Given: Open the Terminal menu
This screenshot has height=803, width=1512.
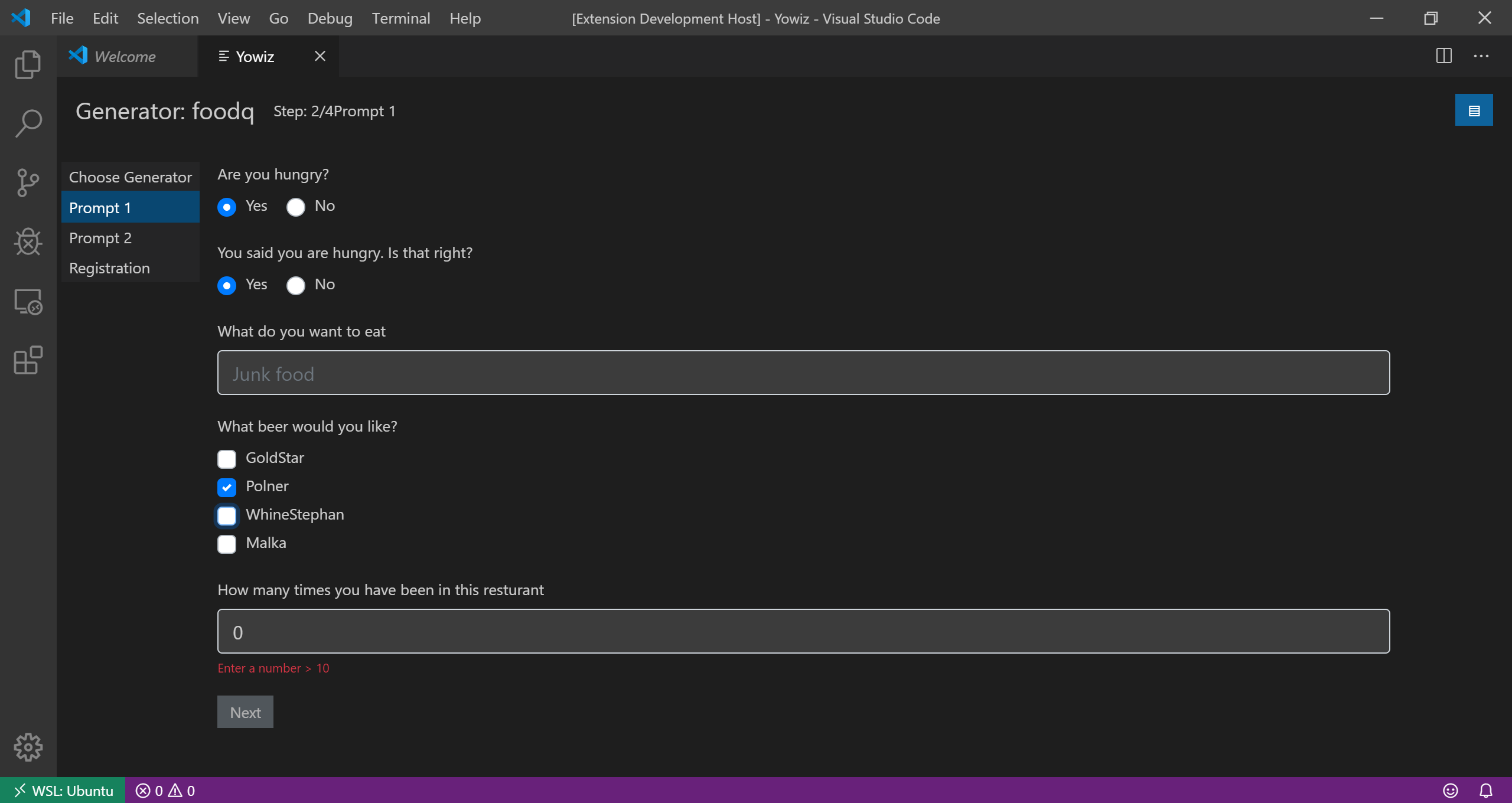Looking at the screenshot, I should pos(400,18).
